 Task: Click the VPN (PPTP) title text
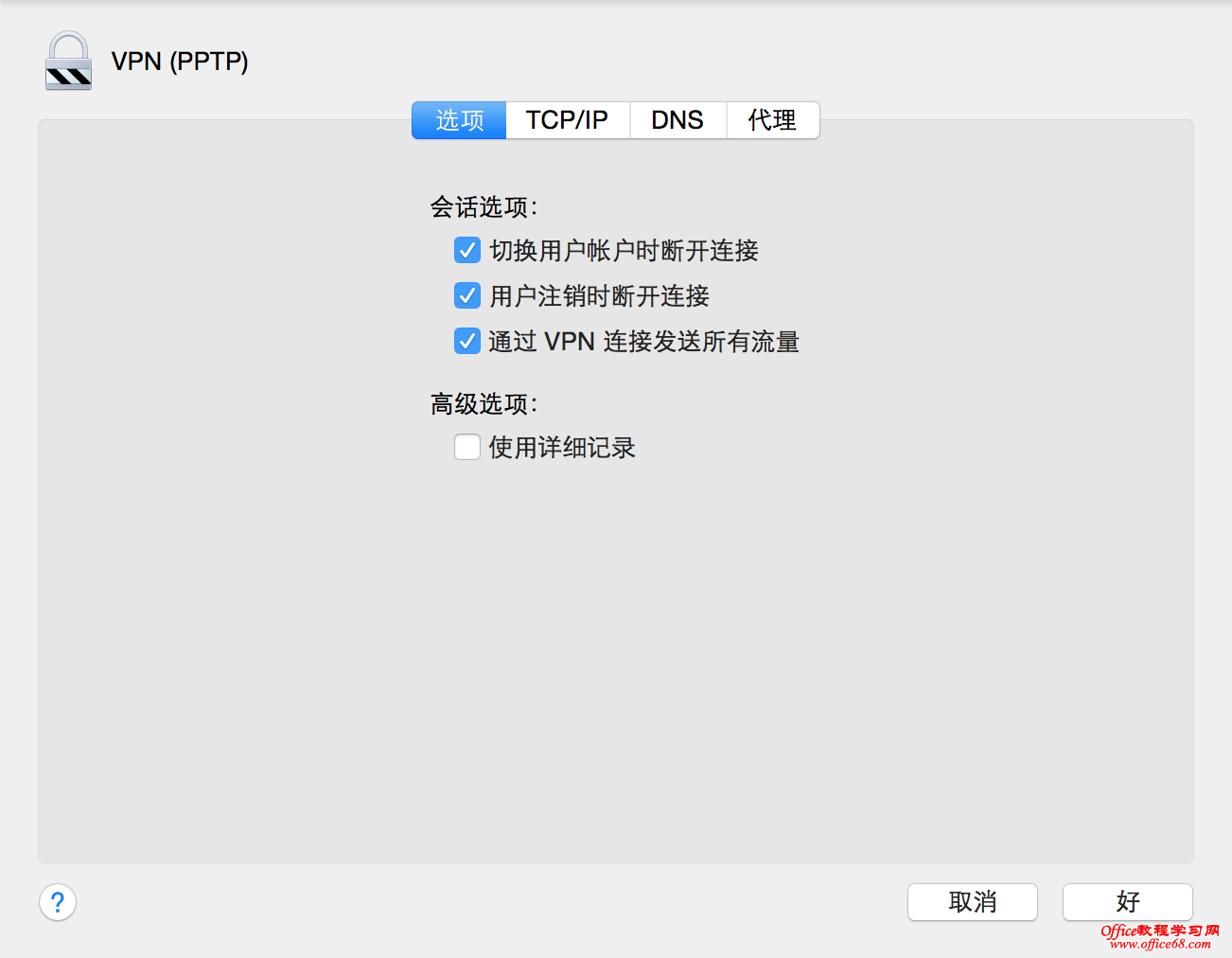click(x=180, y=61)
